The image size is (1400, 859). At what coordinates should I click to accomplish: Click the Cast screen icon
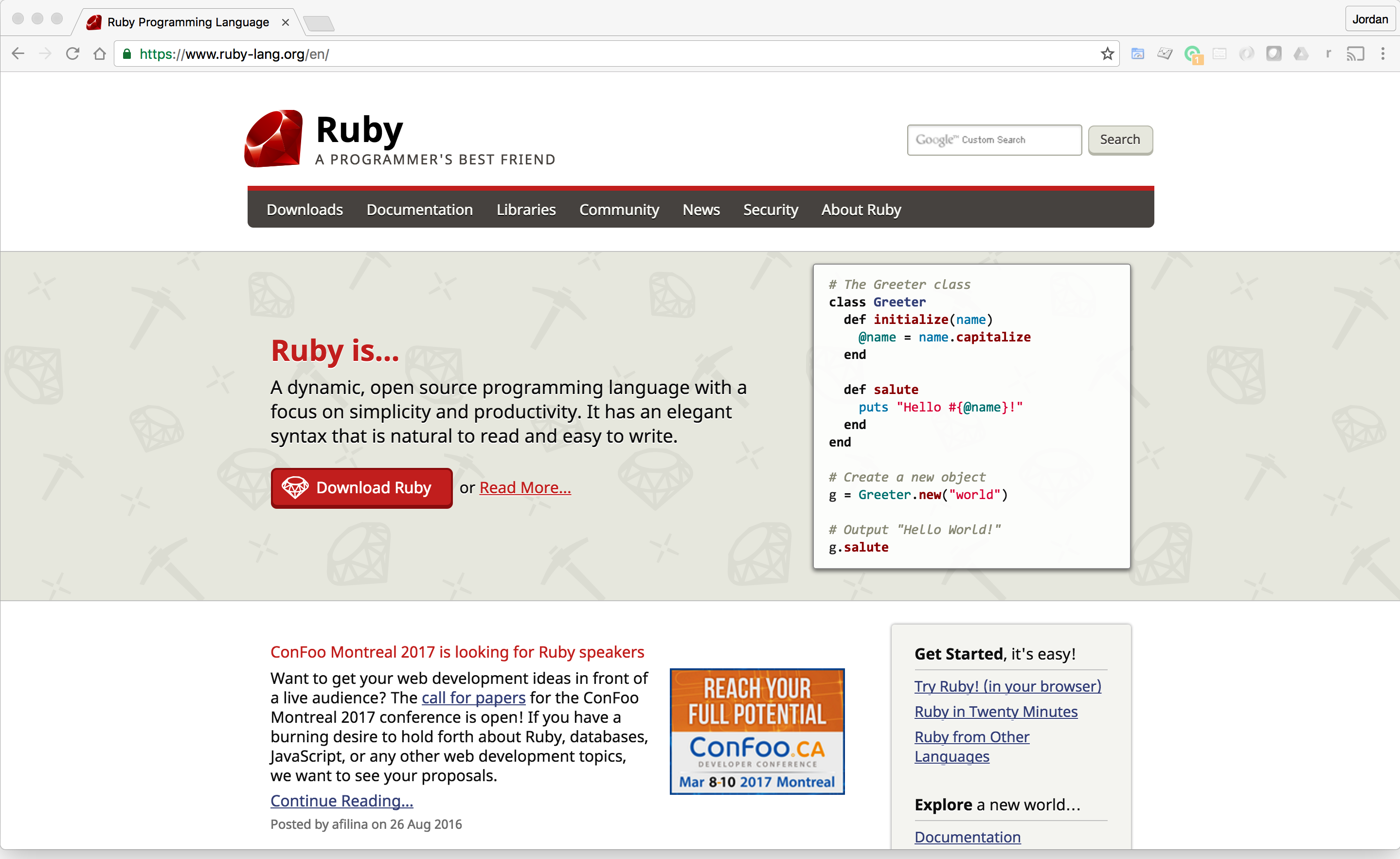click(1356, 54)
